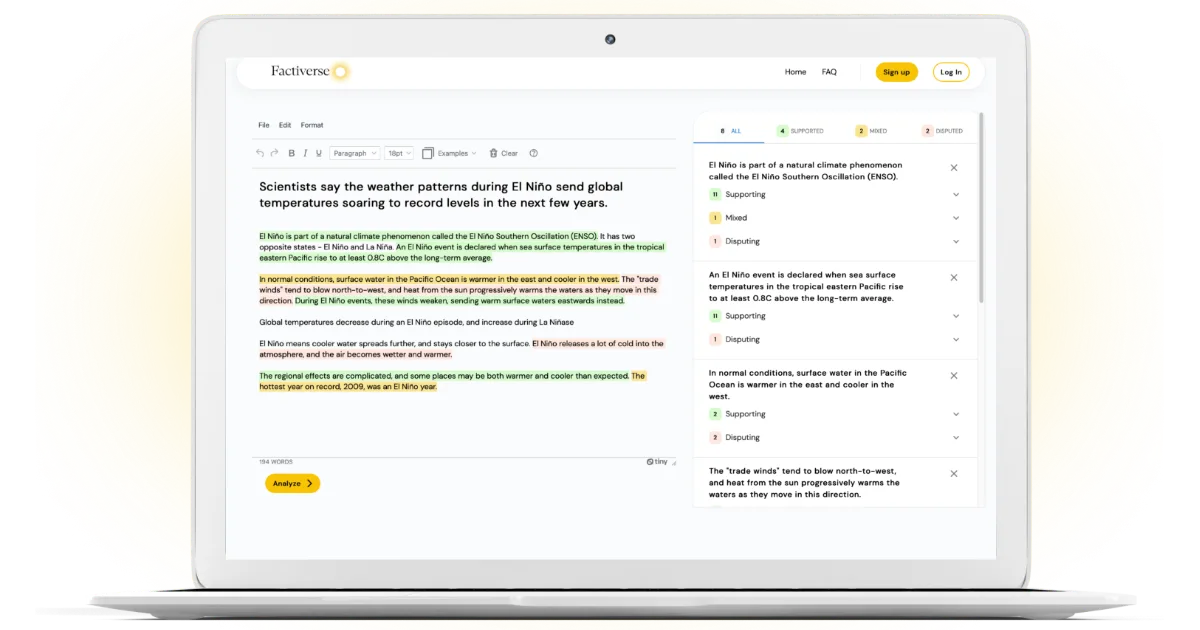
Task: Click the Log In button
Action: [951, 72]
